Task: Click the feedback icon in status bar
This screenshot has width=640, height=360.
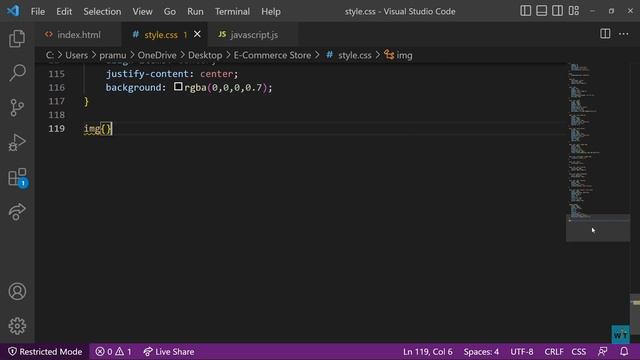Action: click(x=602, y=351)
